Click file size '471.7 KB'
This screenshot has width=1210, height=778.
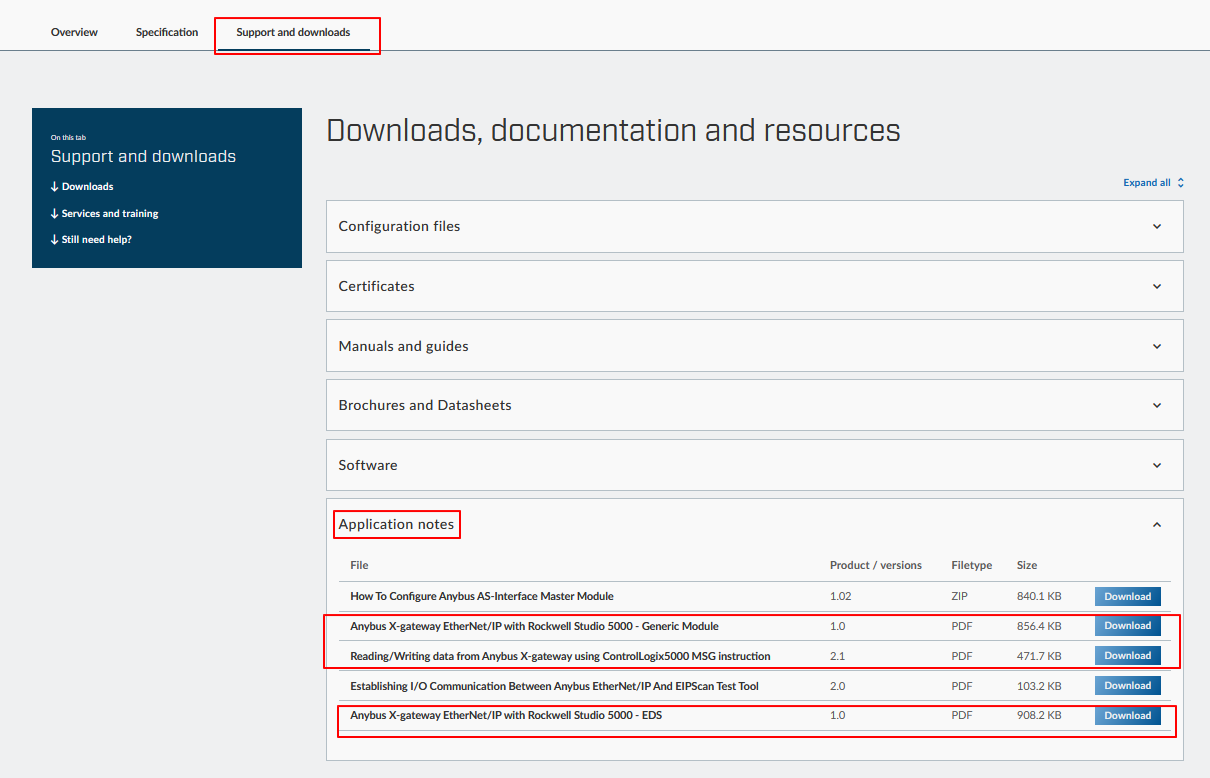pyautogui.click(x=1039, y=656)
